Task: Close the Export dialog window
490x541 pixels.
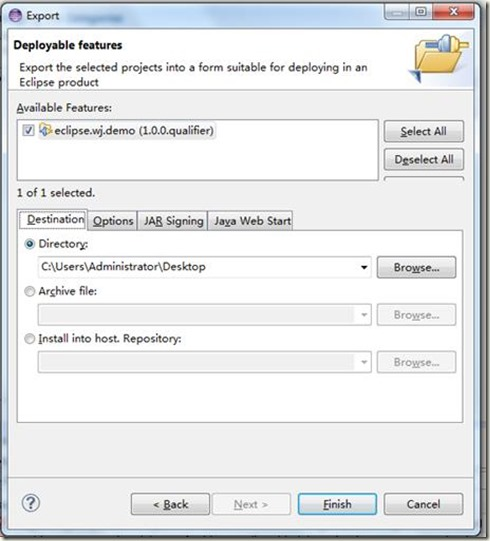Action: pos(453,12)
